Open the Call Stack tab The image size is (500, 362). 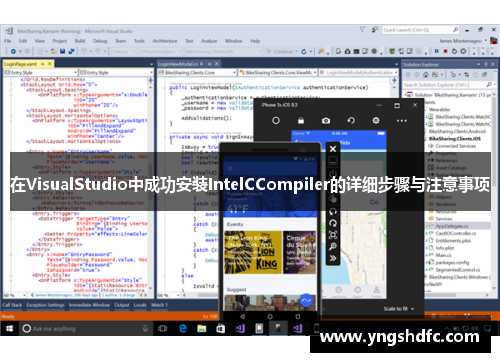point(12,305)
